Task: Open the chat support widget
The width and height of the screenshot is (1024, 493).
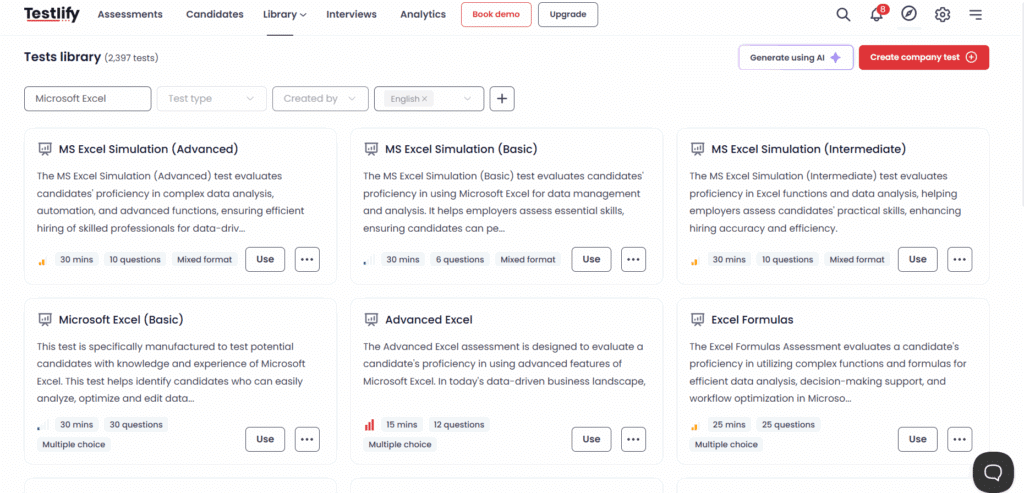Action: (993, 471)
